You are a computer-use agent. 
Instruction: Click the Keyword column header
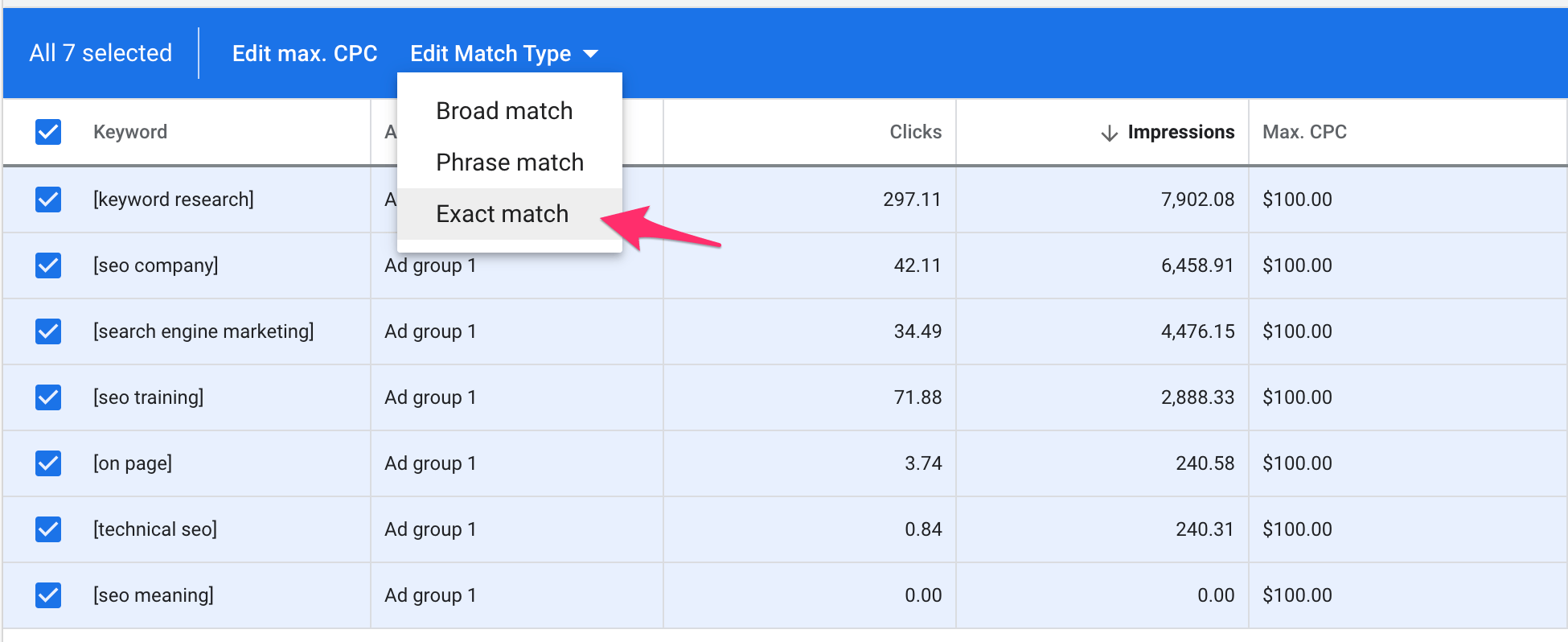pyautogui.click(x=130, y=132)
